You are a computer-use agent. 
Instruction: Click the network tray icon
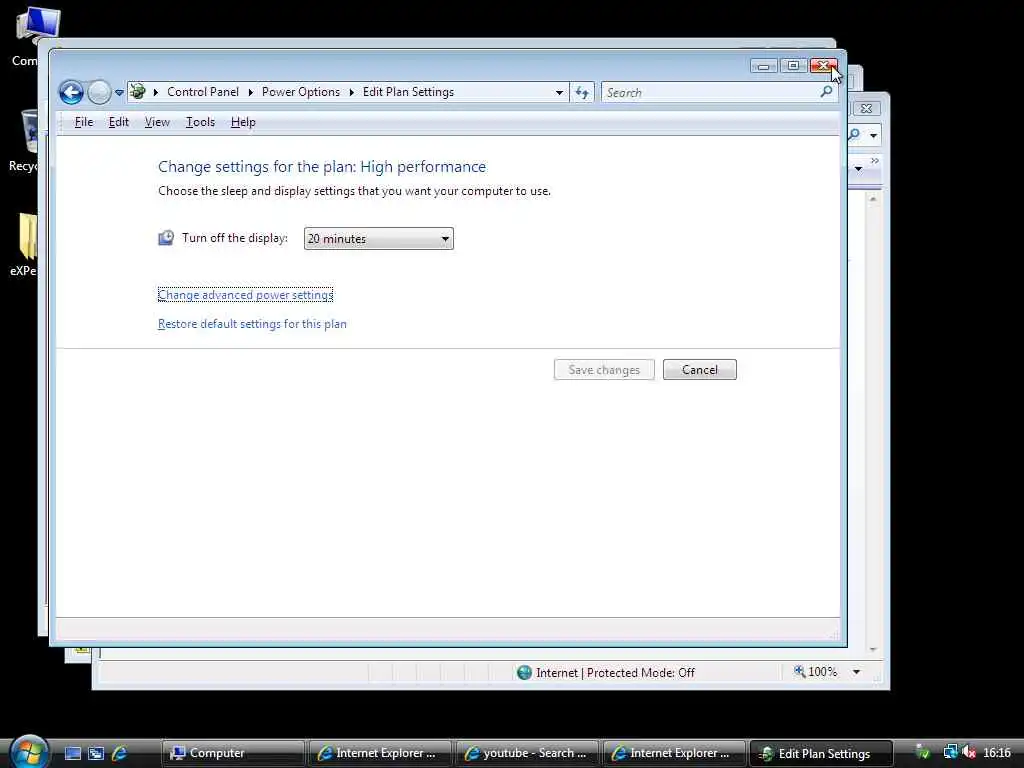click(950, 753)
